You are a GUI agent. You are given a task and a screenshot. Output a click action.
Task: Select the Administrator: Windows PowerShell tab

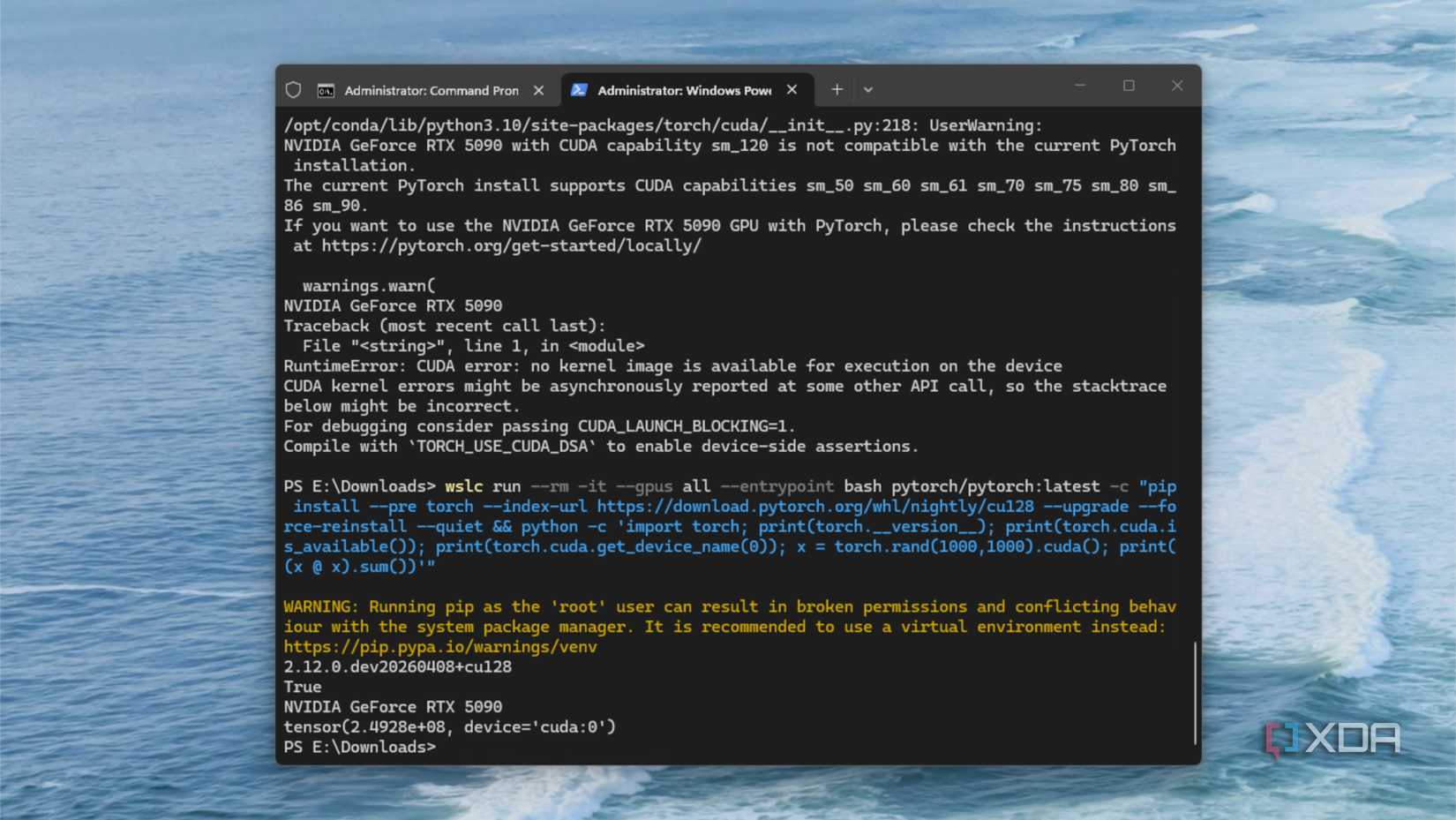click(686, 90)
